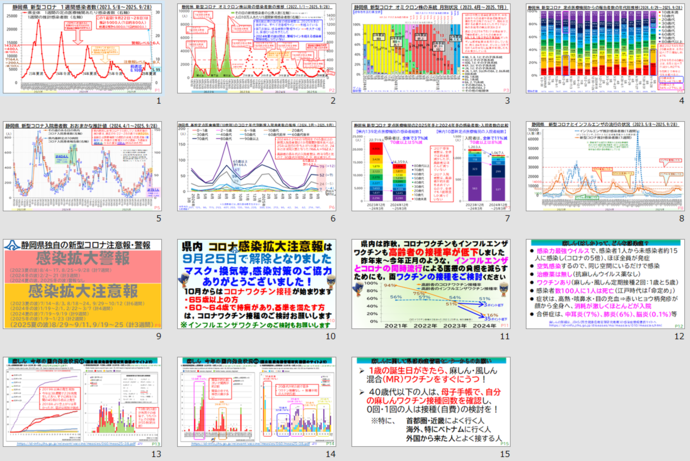
Task: Select slide 2 Omicron infection trend thumbnail
Action: [x=257, y=48]
